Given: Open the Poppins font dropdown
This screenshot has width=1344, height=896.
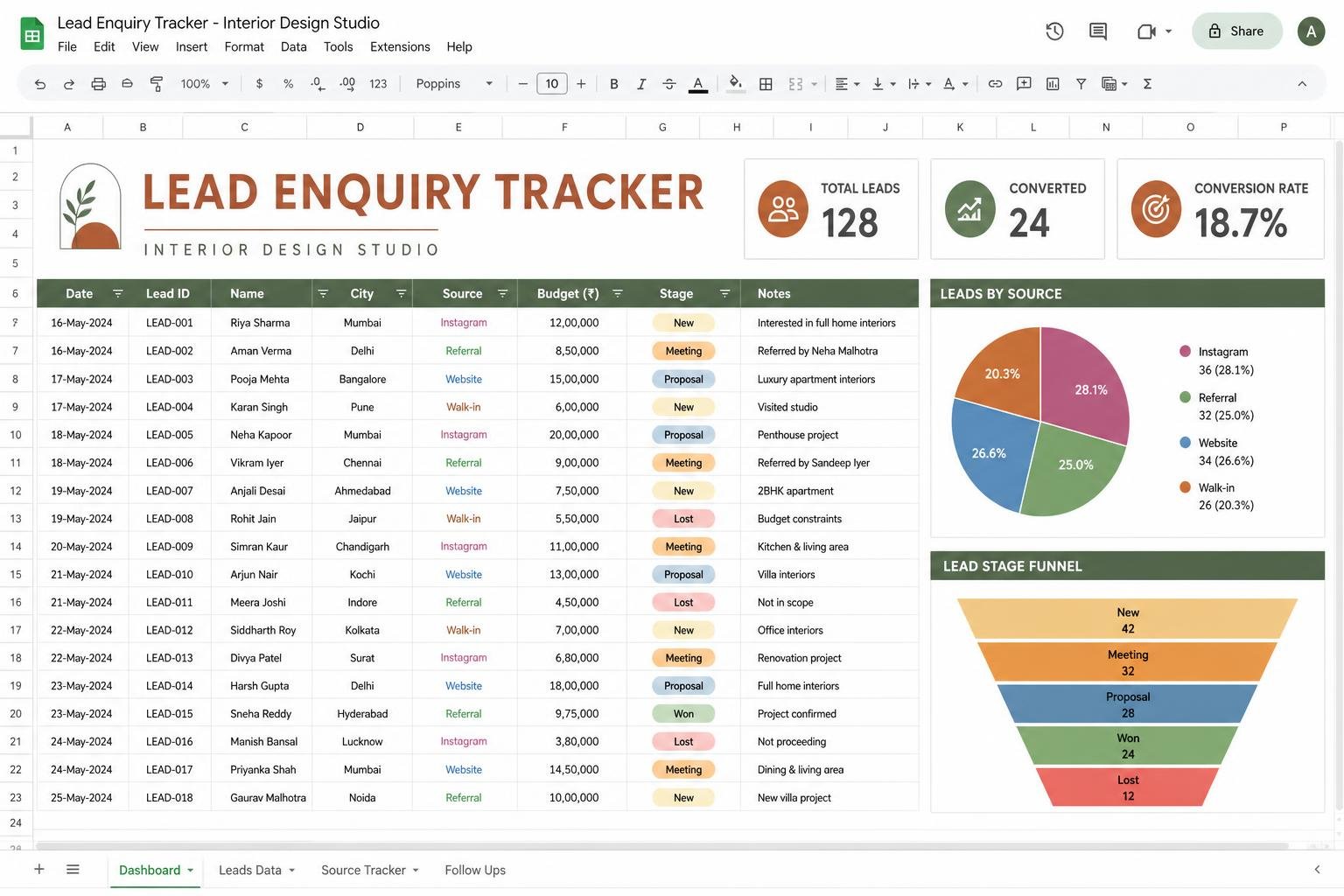Looking at the screenshot, I should point(454,84).
